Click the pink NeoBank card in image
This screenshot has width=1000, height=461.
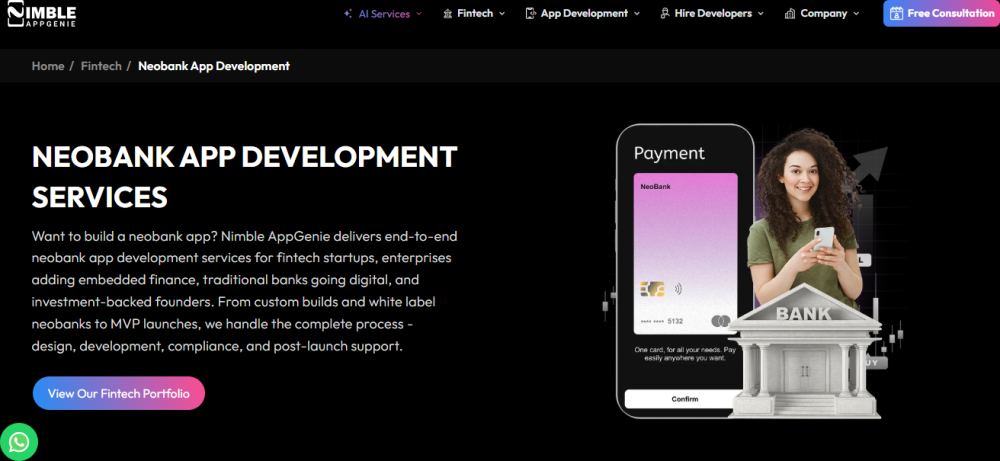[x=686, y=254]
